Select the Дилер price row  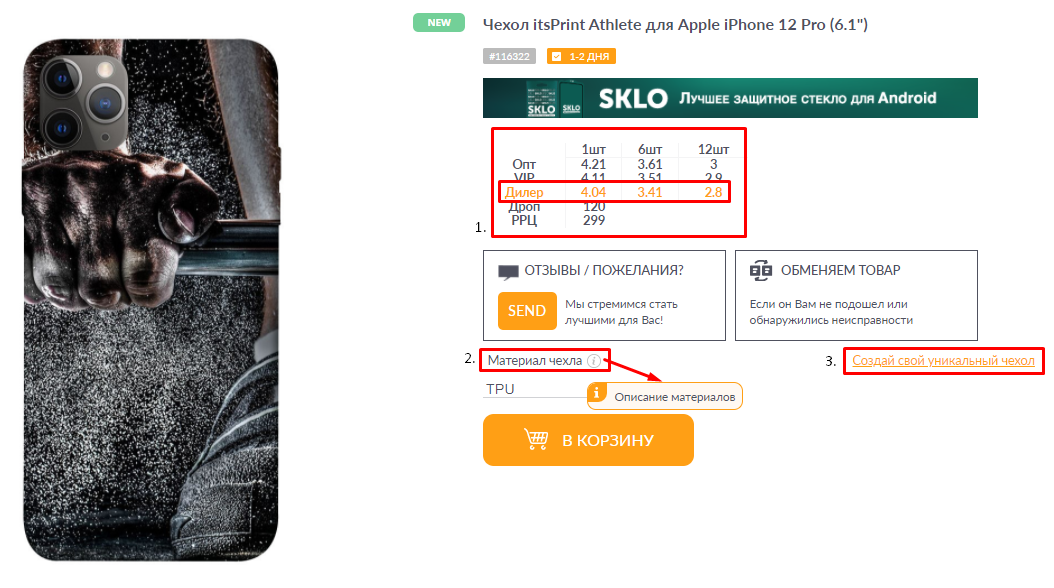[x=614, y=192]
